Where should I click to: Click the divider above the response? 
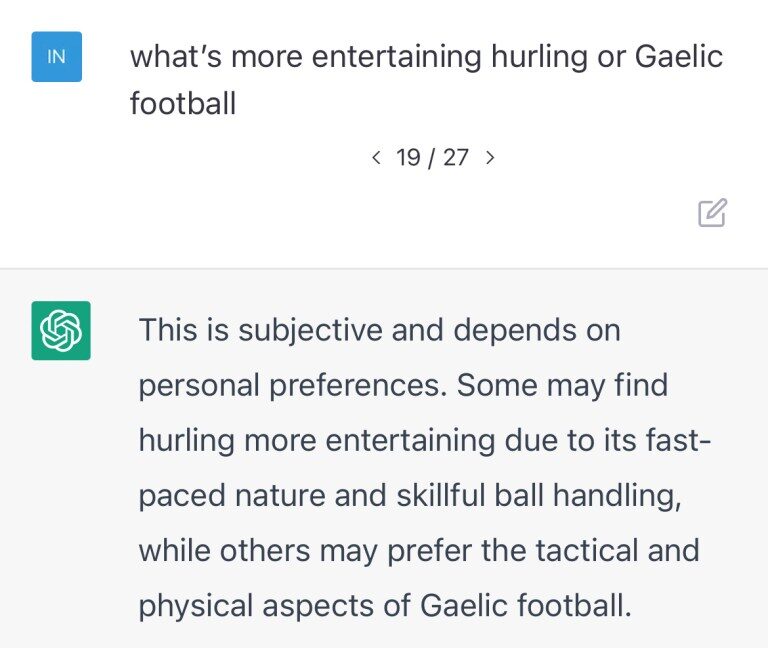click(384, 268)
